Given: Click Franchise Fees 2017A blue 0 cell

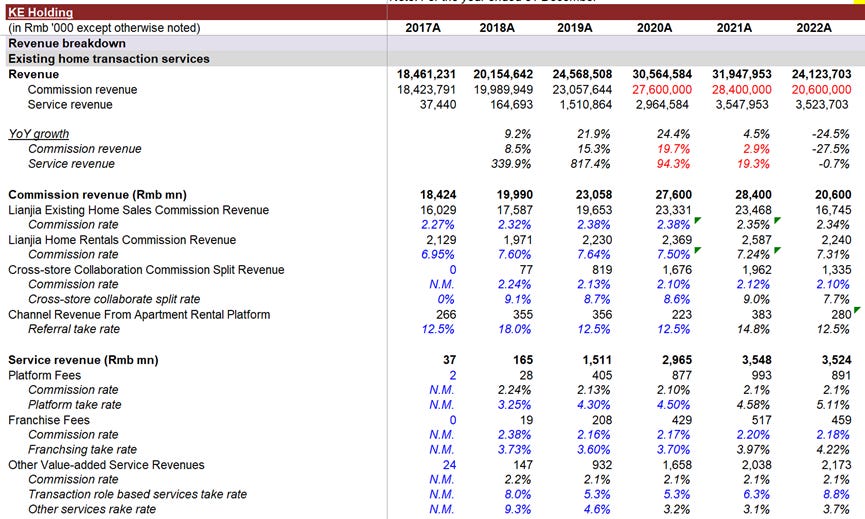Looking at the screenshot, I should [x=452, y=420].
